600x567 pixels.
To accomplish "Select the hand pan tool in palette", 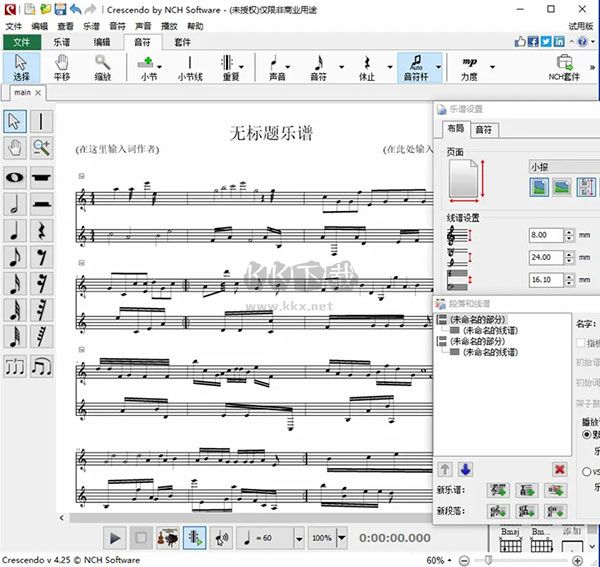I will pyautogui.click(x=15, y=148).
